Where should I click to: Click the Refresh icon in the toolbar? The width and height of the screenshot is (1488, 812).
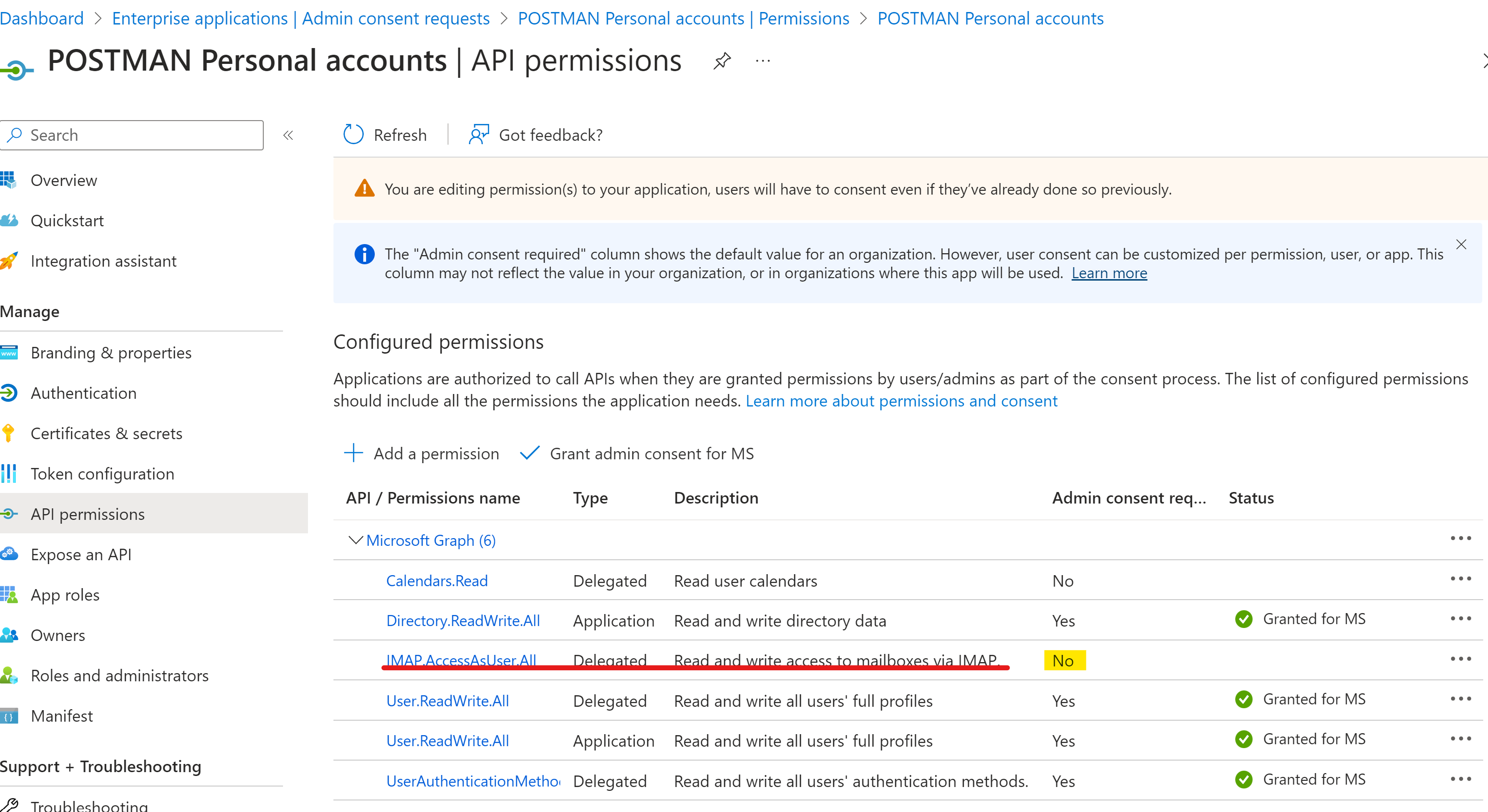click(x=354, y=134)
